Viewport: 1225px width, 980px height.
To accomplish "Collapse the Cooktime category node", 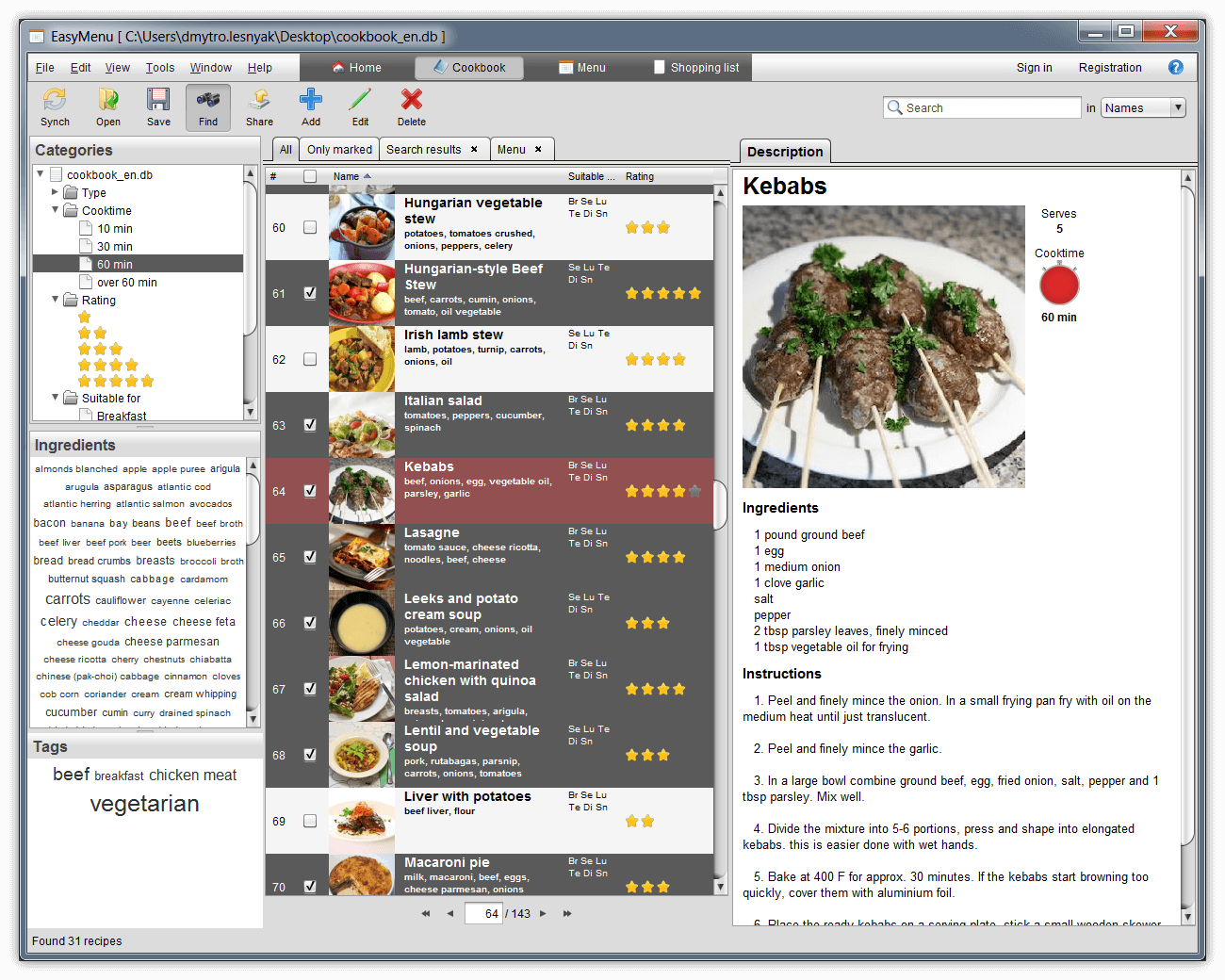I will pyautogui.click(x=55, y=209).
